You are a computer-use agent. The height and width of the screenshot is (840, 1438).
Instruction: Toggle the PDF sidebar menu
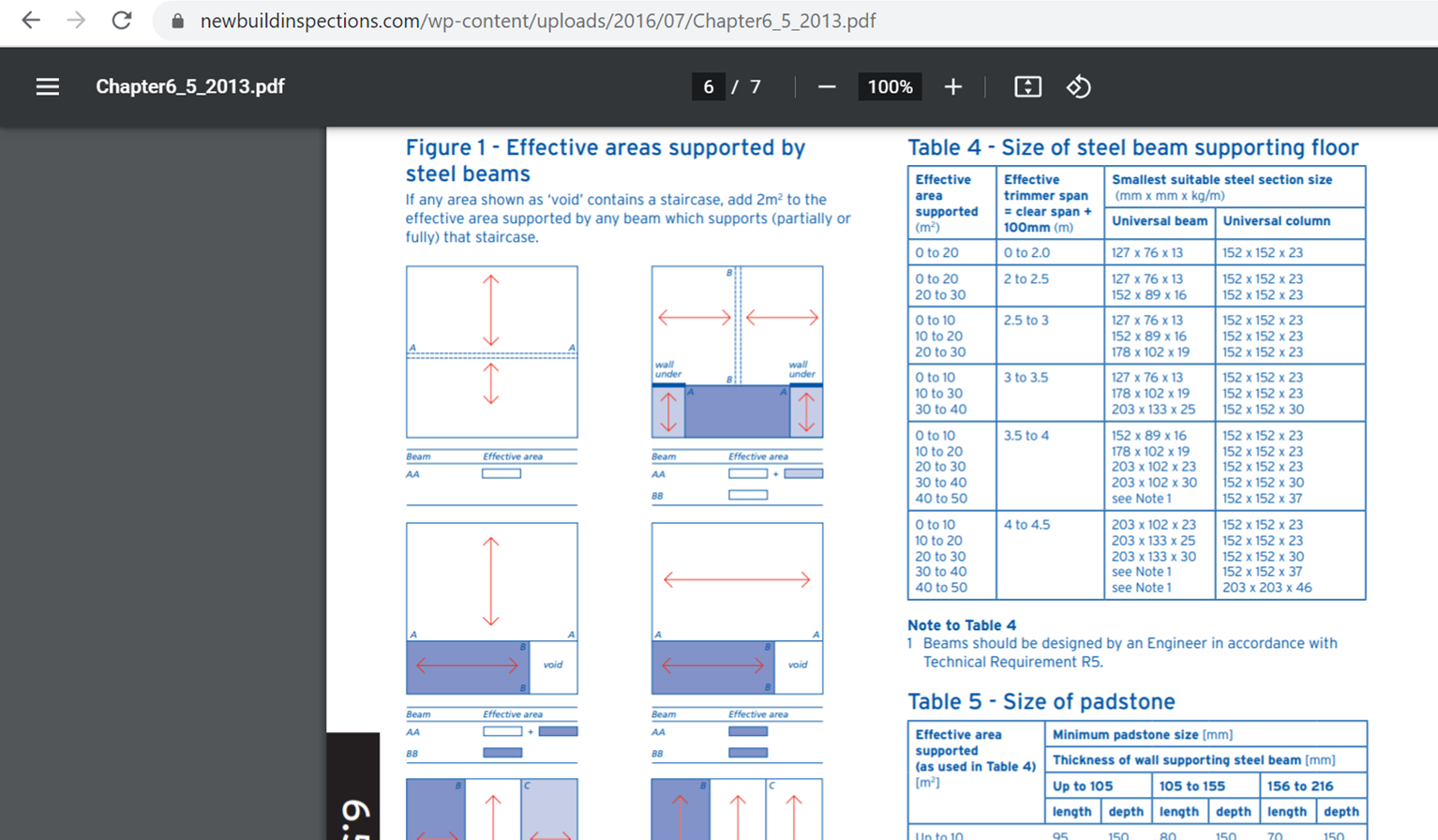(x=48, y=87)
